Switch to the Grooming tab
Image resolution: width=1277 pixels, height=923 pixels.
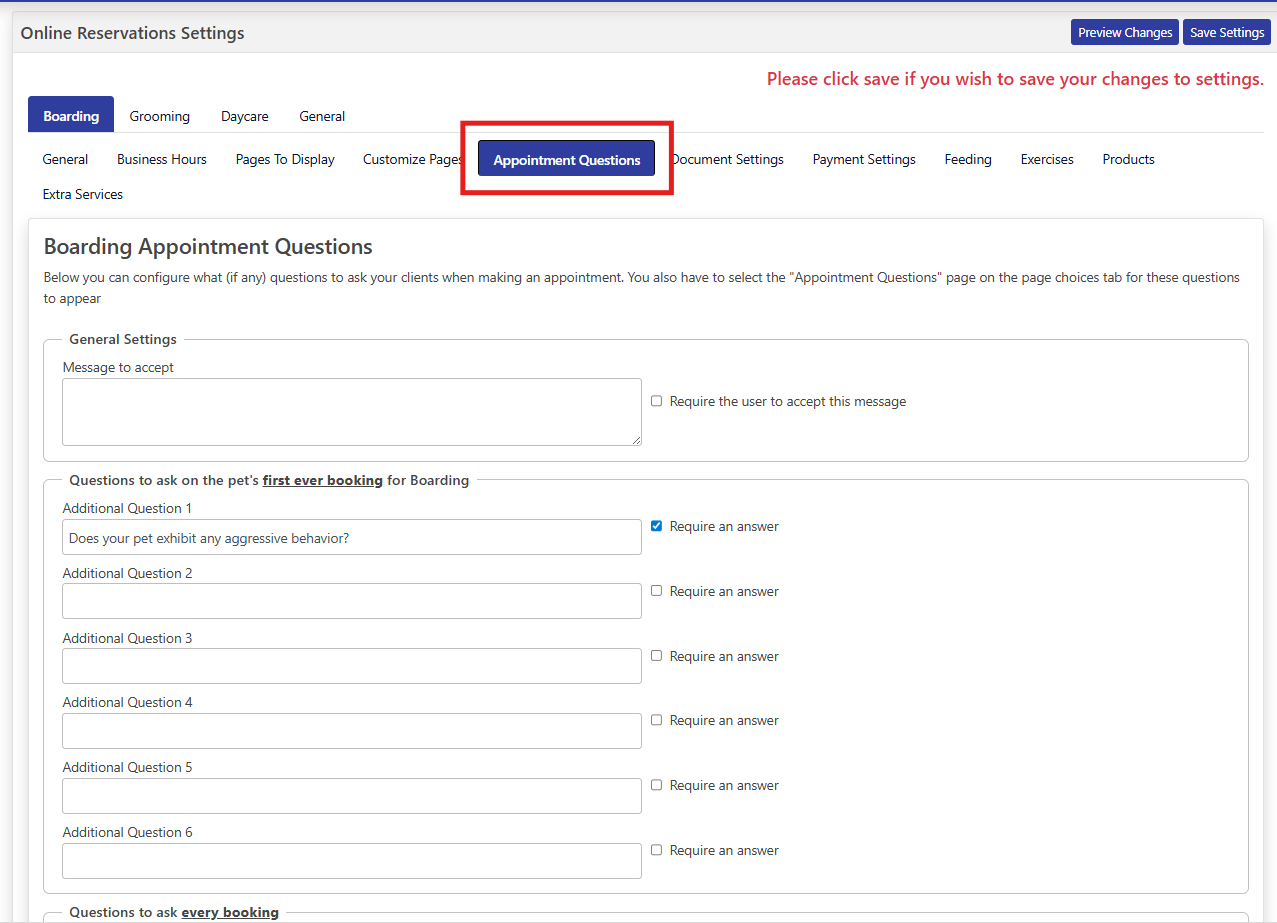pos(159,116)
